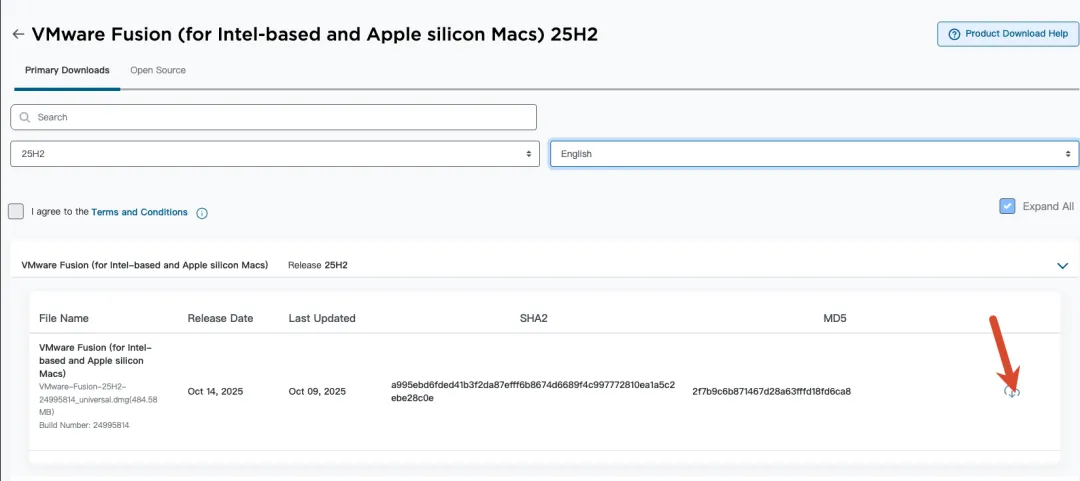The height and width of the screenshot is (481, 1080).
Task: Uncheck the Expand All checkbox
Action: coord(1007,206)
